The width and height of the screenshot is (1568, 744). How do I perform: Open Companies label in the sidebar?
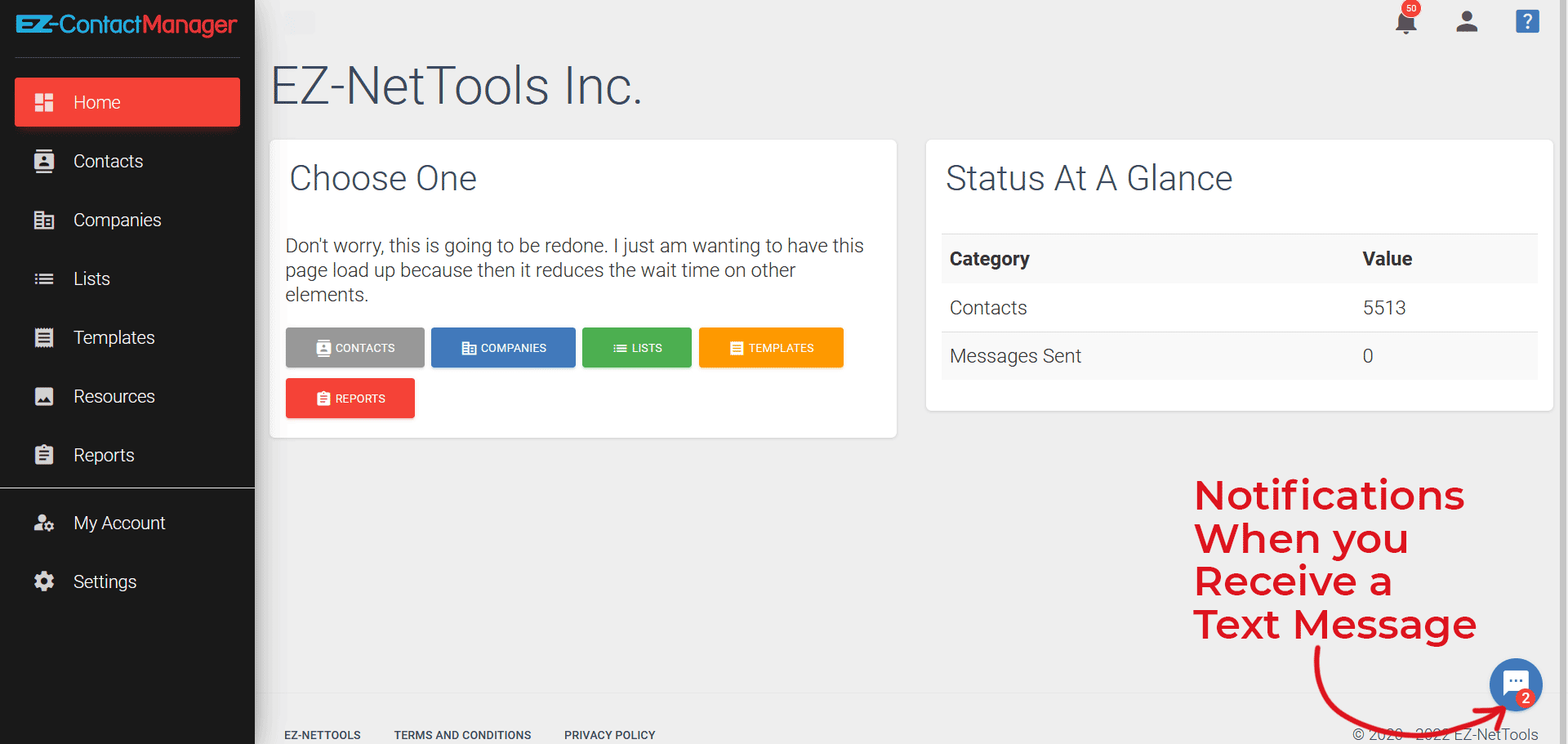(117, 220)
